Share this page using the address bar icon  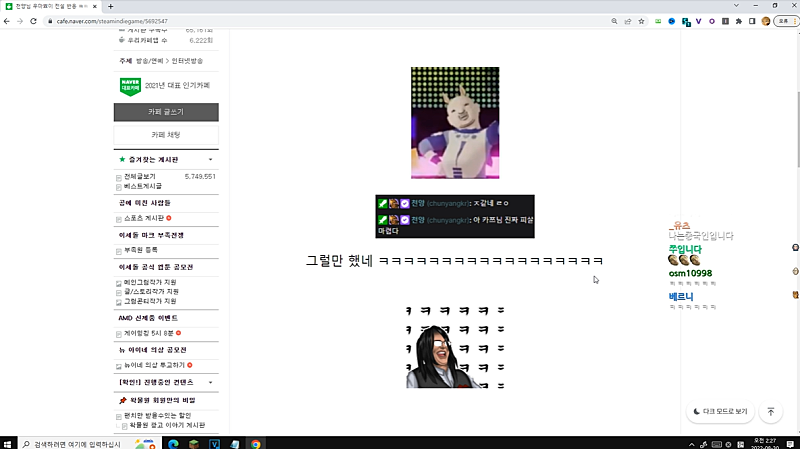click(x=628, y=21)
